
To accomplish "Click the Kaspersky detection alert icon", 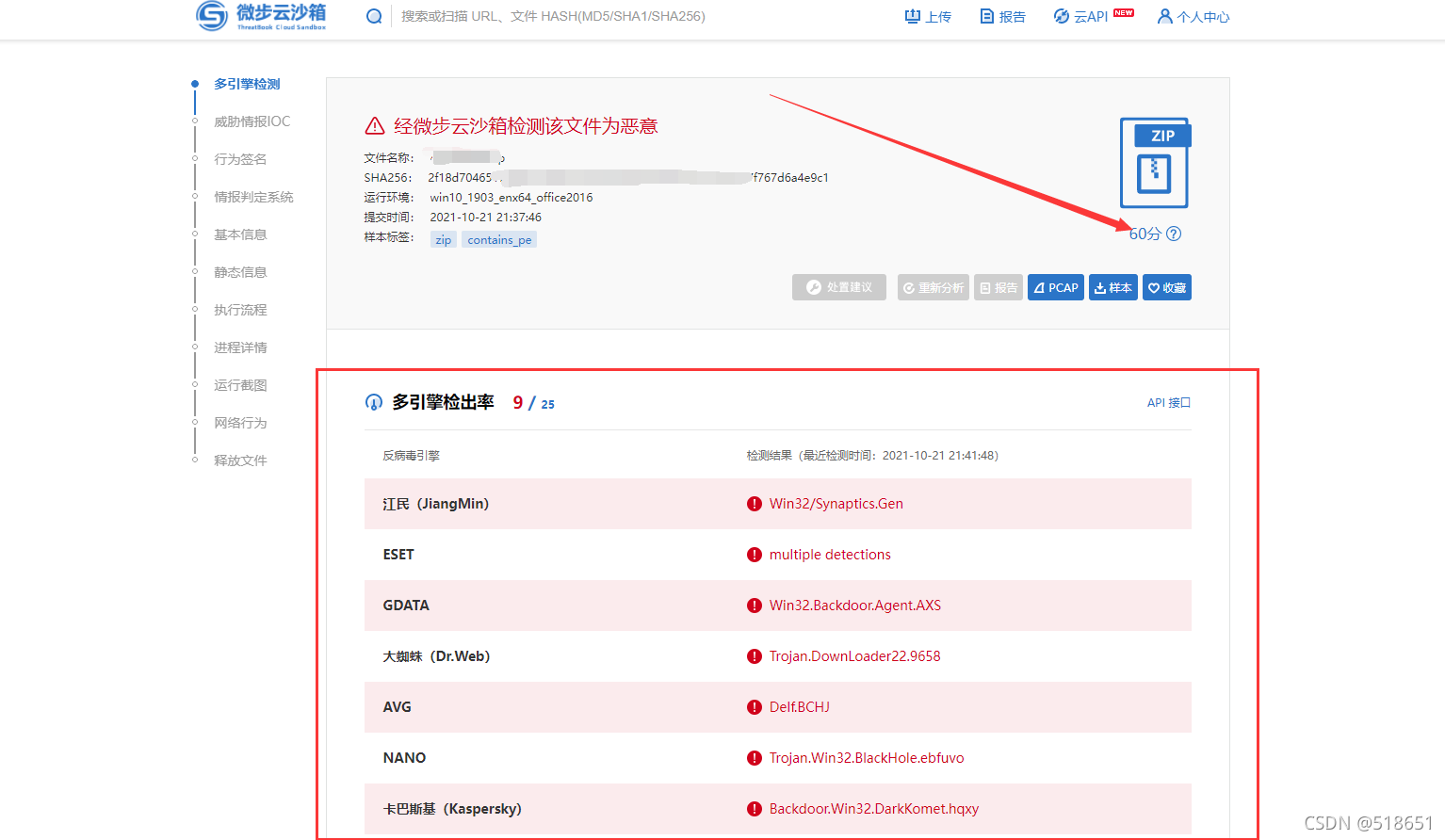I will pos(755,809).
